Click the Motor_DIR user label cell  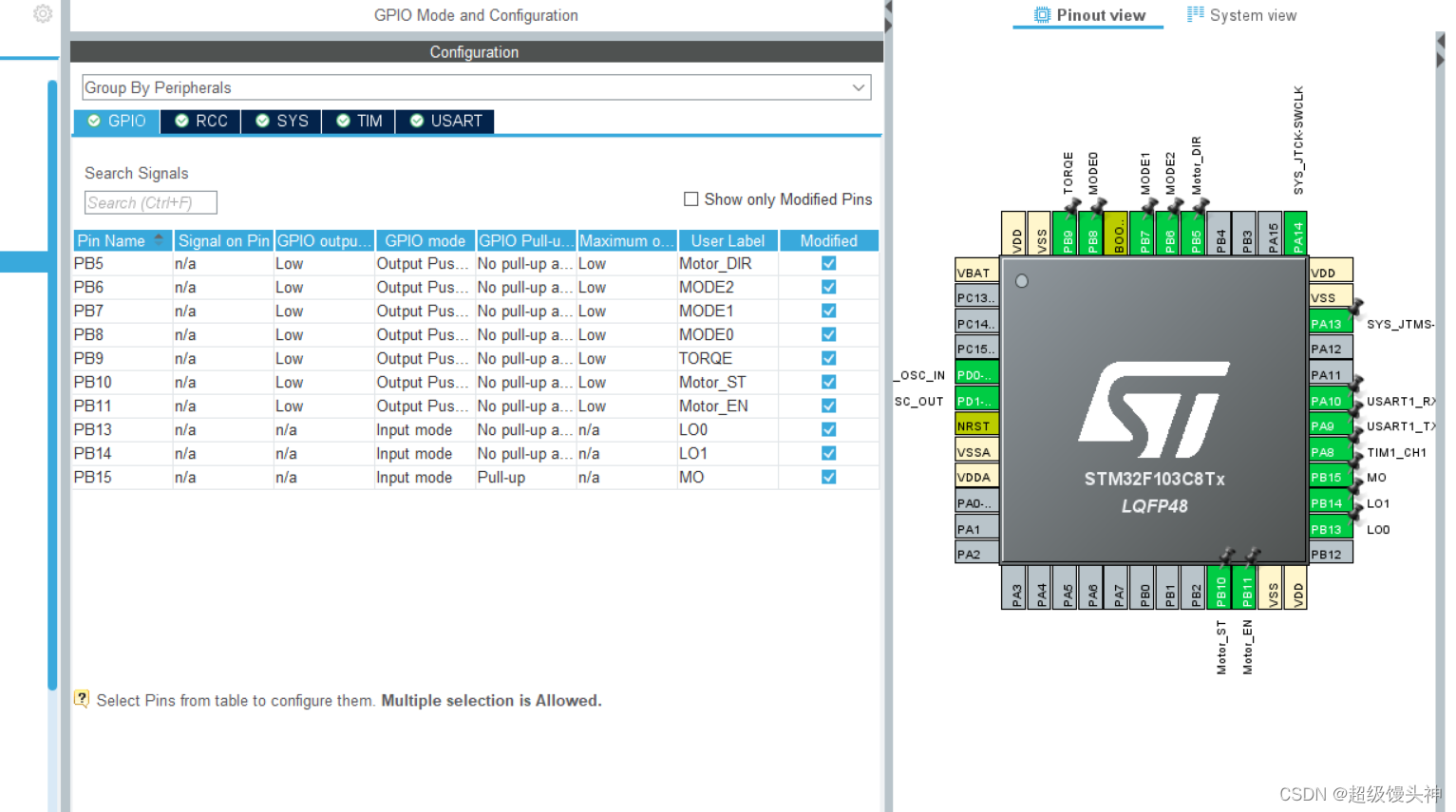(x=728, y=264)
